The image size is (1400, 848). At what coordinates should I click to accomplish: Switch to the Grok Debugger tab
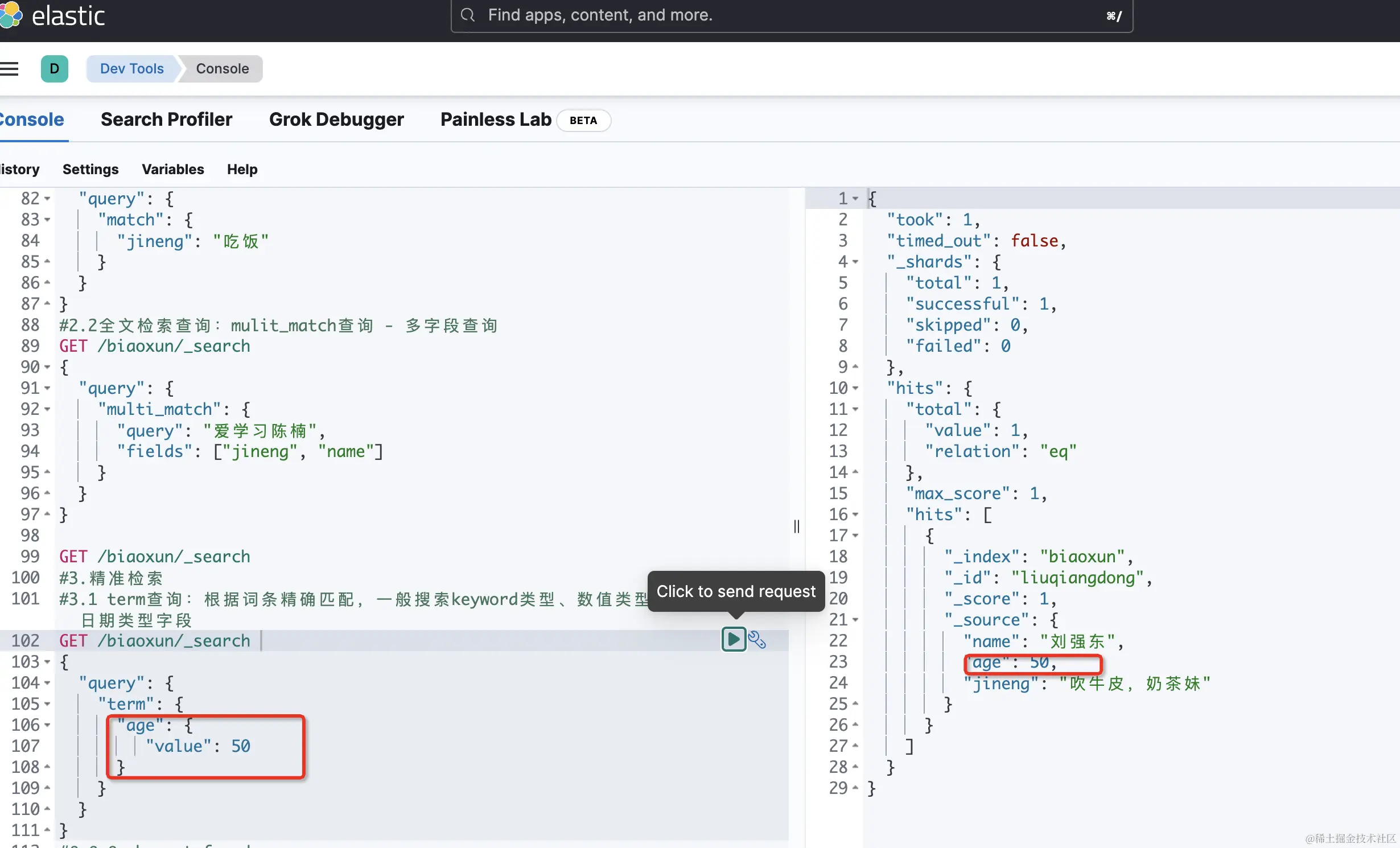tap(336, 120)
